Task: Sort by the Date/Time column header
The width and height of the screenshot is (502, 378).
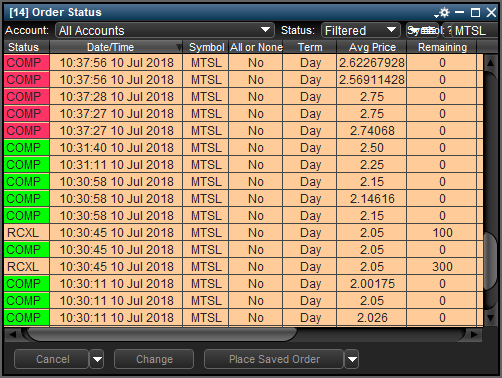Action: click(116, 47)
